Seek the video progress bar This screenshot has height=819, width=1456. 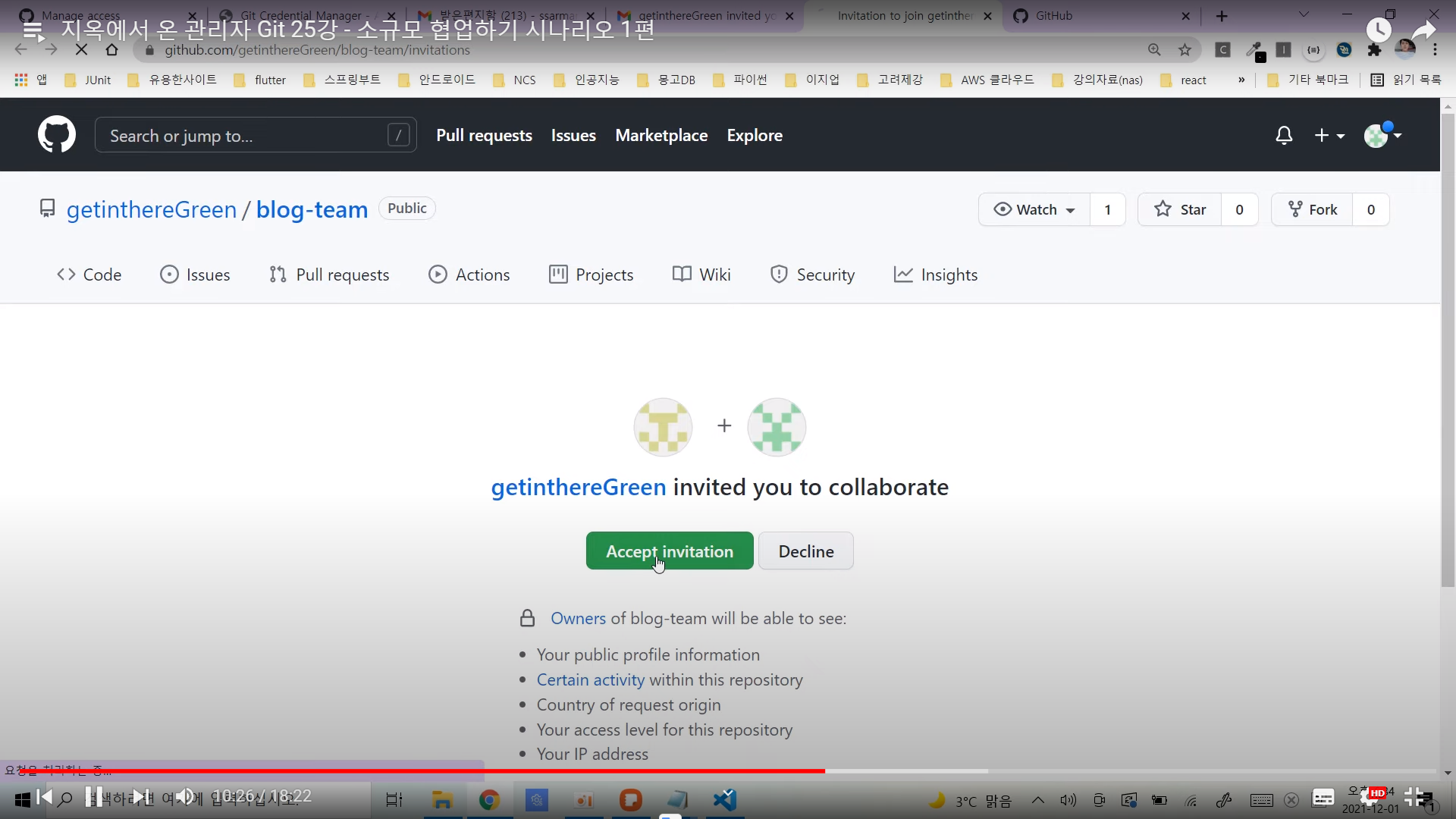(728, 770)
